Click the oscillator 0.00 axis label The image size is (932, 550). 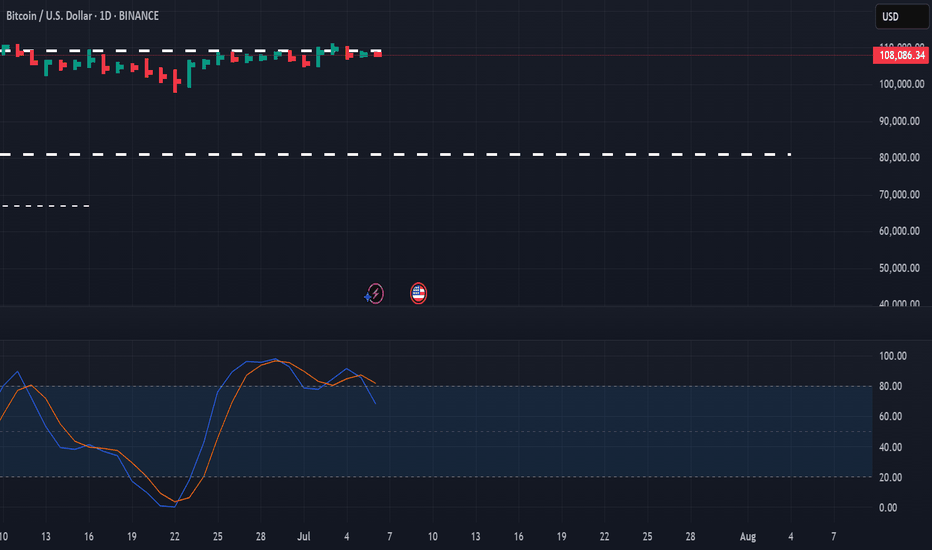[888, 508]
